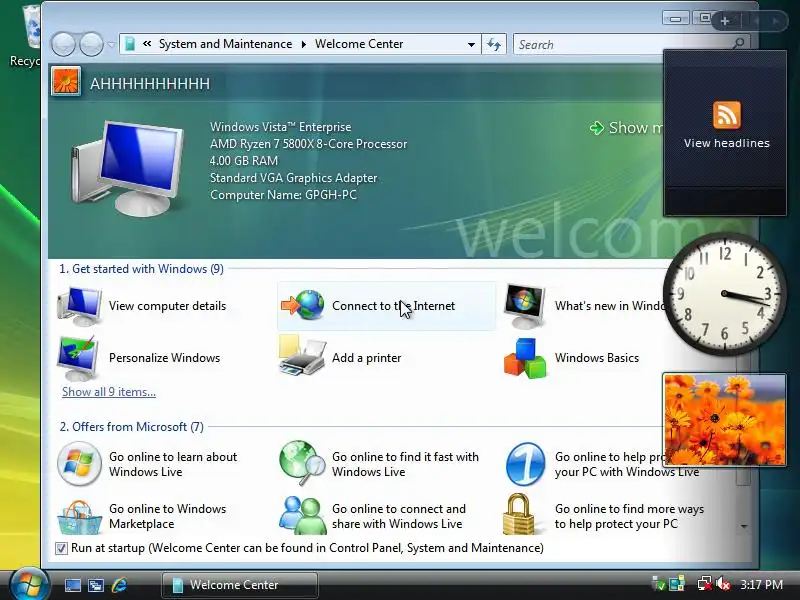Click the orange flowers slideshow gadget
This screenshot has height=600, width=800.
(724, 419)
